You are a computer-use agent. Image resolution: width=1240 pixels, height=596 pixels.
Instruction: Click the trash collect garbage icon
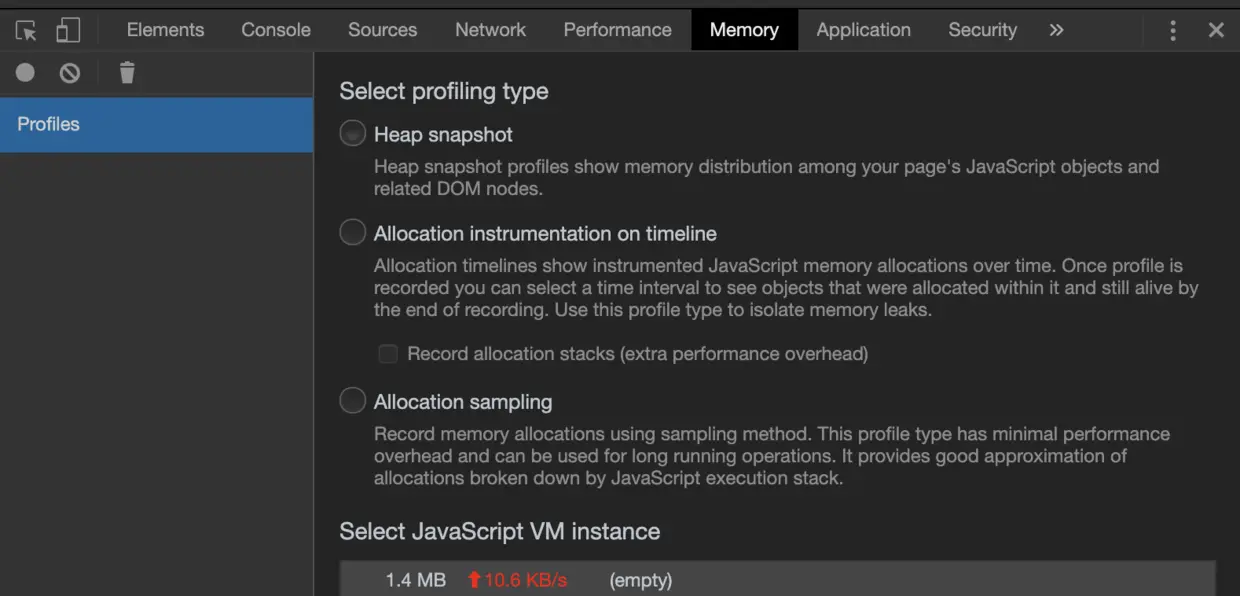click(127, 72)
